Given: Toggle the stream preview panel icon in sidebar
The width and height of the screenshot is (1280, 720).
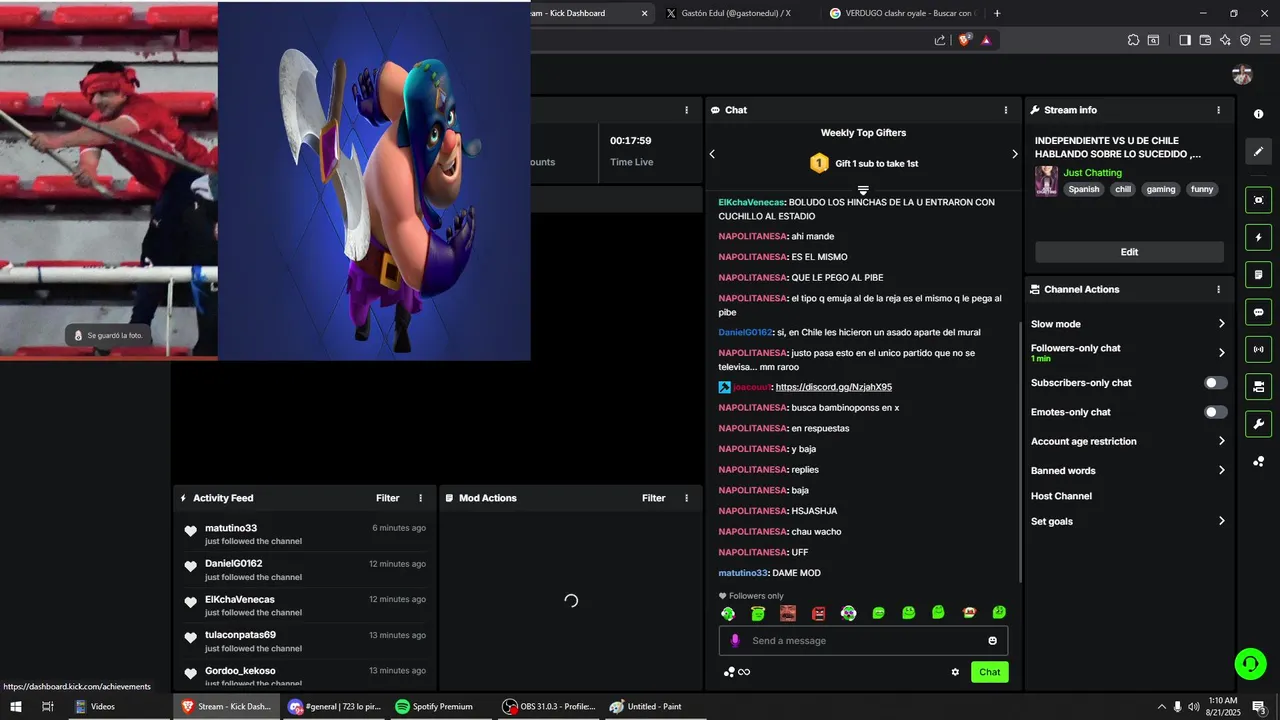Looking at the screenshot, I should coord(1258,200).
